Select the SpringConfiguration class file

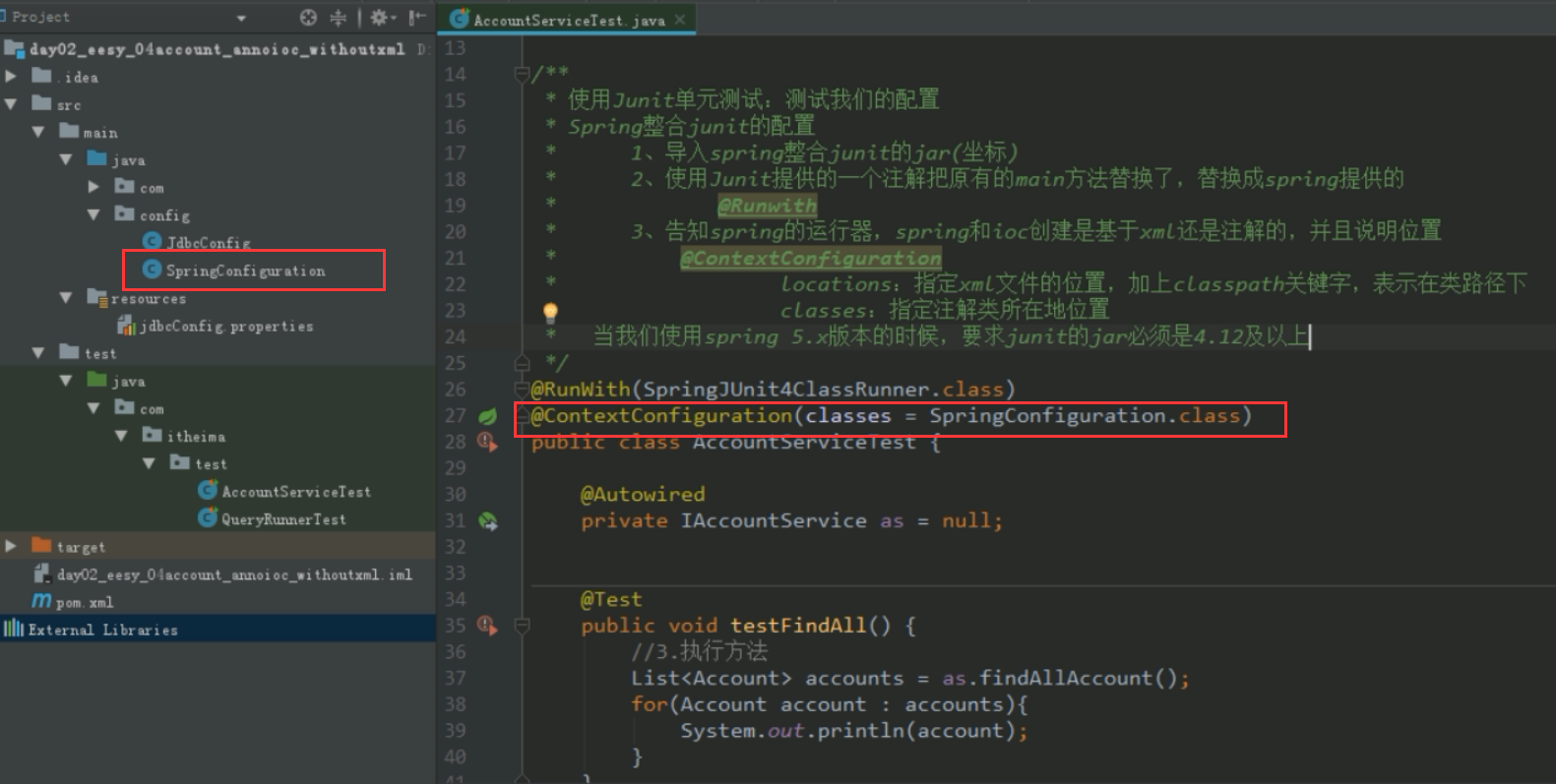[245, 271]
